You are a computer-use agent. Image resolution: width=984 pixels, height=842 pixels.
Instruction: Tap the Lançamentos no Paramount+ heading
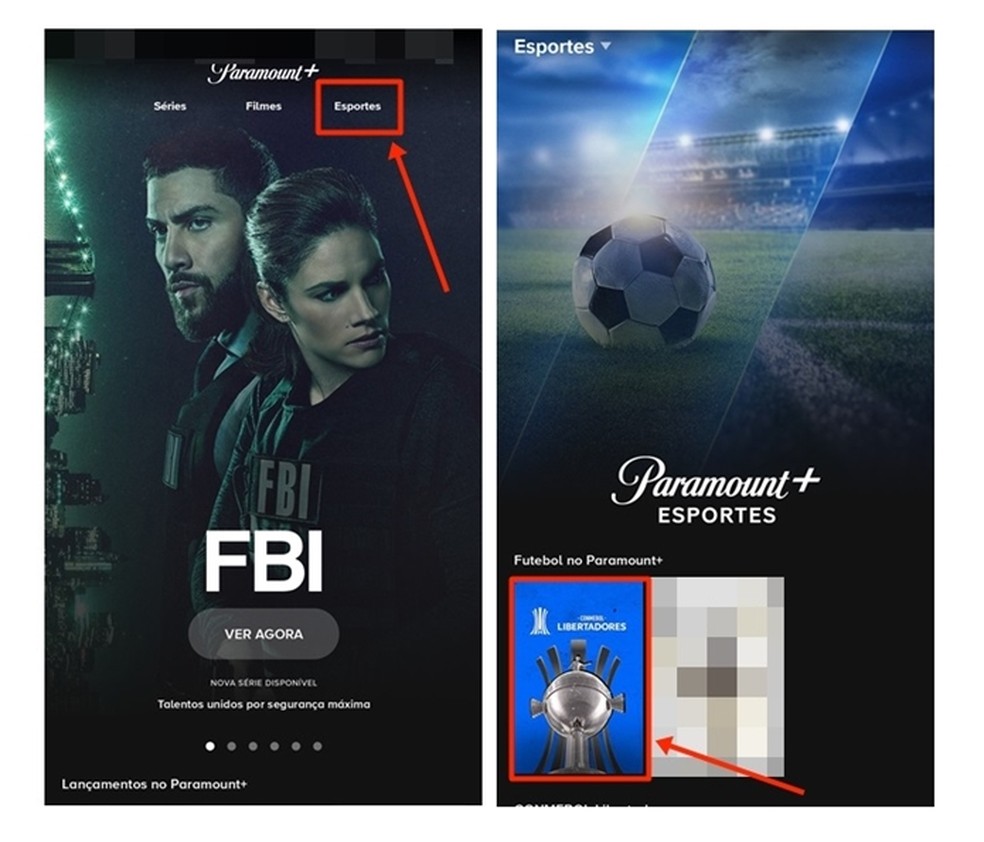[154, 784]
